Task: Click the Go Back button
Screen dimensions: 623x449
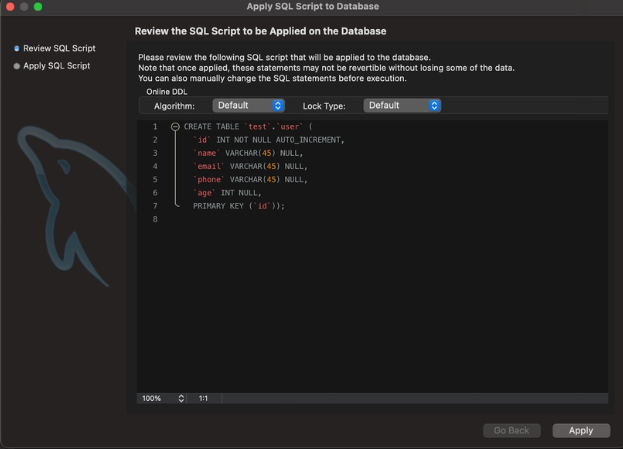Action: (511, 430)
